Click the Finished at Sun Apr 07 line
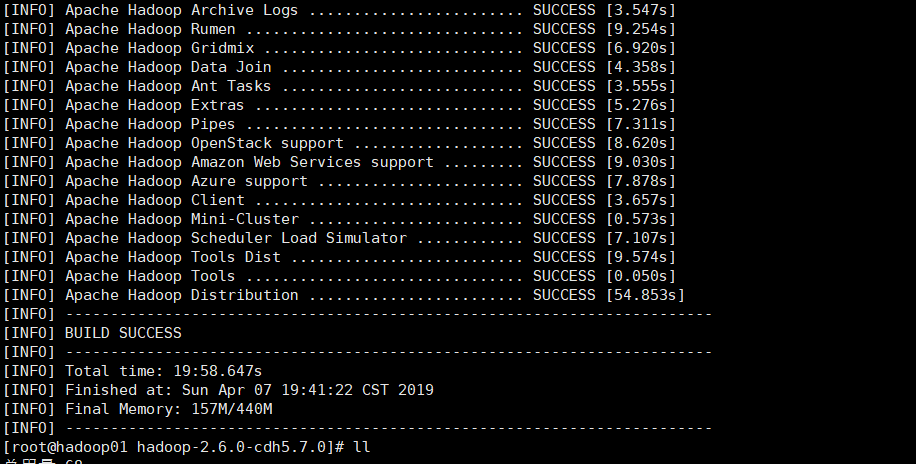Image resolution: width=916 pixels, height=464 pixels. pos(218,390)
